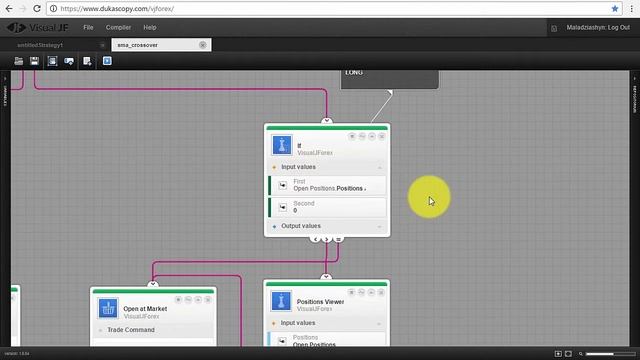The height and width of the screenshot is (360, 640).
Task: Click first header control on Open at Market block
Action: coord(178,300)
